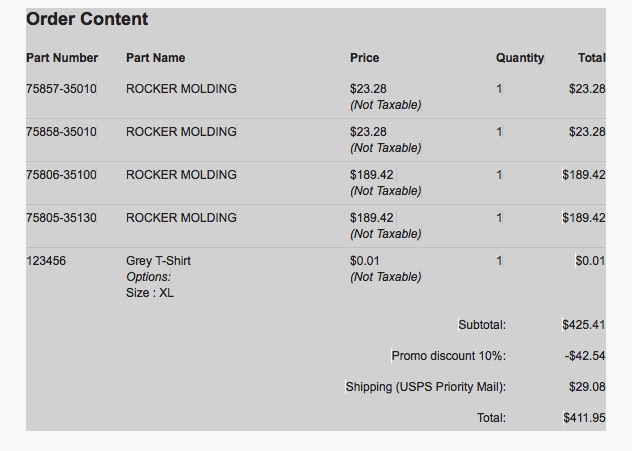Click the Total column header
The width and height of the screenshot is (632, 451).
point(592,58)
